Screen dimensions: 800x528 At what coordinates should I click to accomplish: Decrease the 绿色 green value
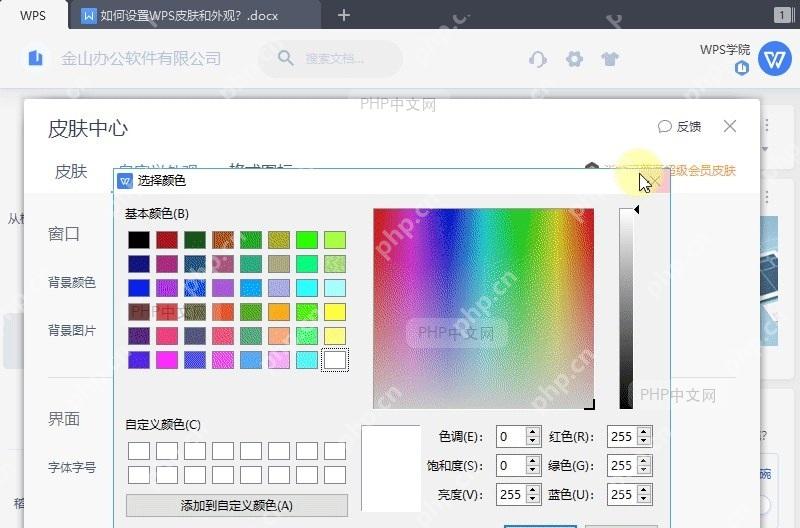tap(644, 471)
